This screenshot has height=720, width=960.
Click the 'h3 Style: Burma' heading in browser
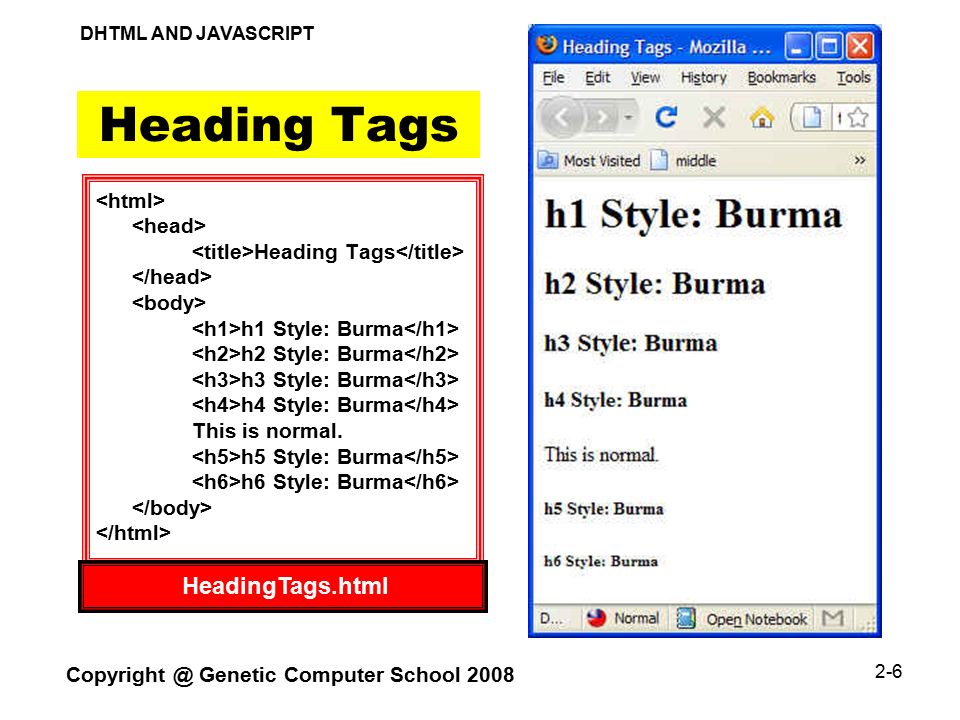click(x=631, y=343)
